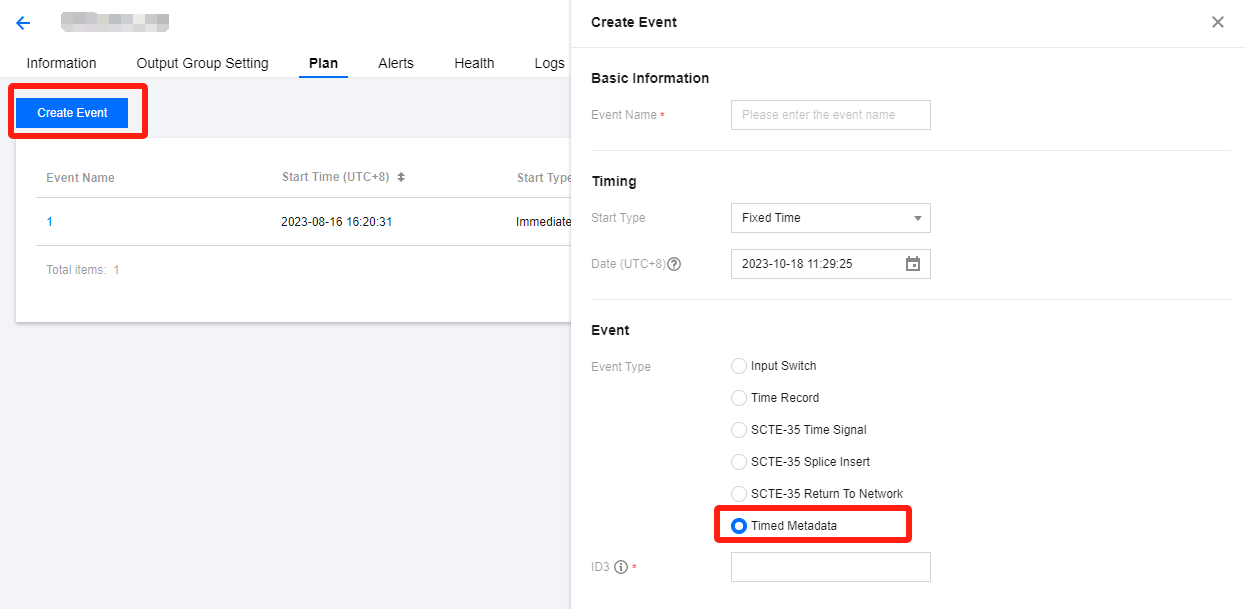Viewport: 1246px width, 609px height.
Task: Open event named 1 in table
Action: pos(50,222)
